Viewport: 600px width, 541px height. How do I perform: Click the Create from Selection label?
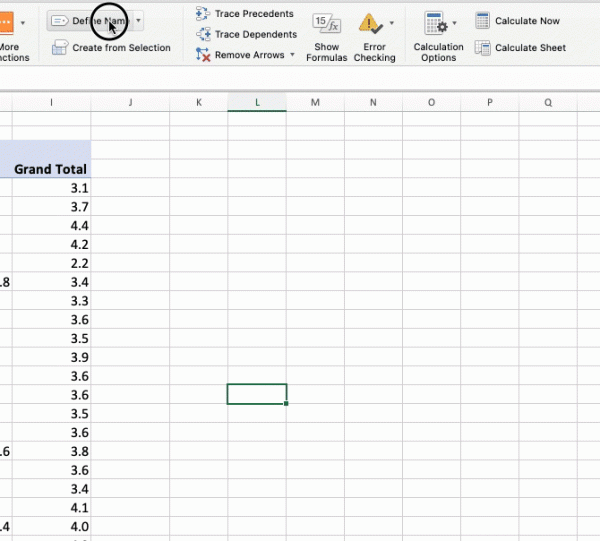(121, 48)
